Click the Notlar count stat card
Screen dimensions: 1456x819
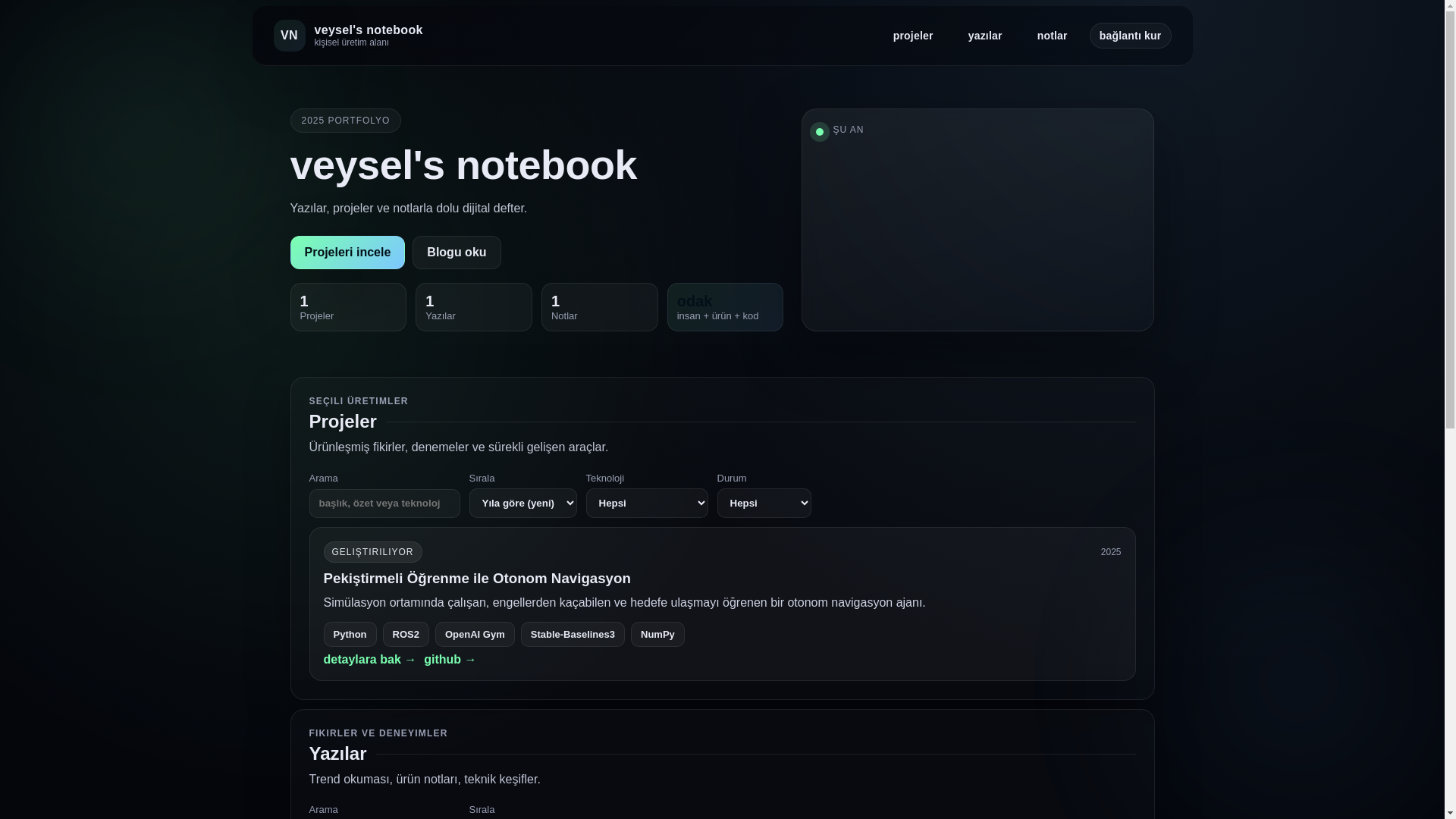[600, 307]
